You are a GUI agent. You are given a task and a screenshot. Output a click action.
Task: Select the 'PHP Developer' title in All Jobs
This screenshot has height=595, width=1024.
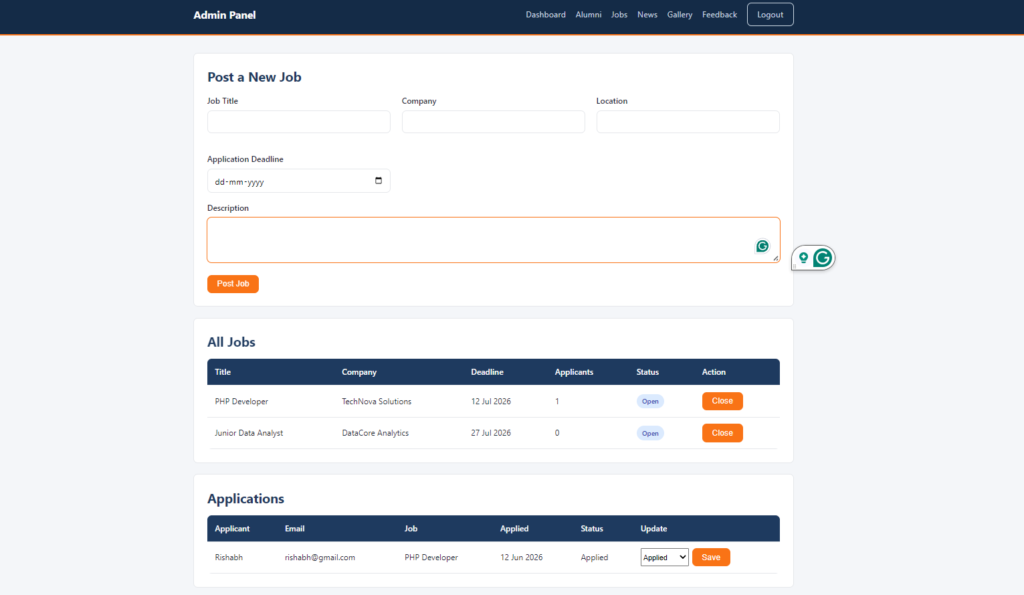click(x=242, y=402)
